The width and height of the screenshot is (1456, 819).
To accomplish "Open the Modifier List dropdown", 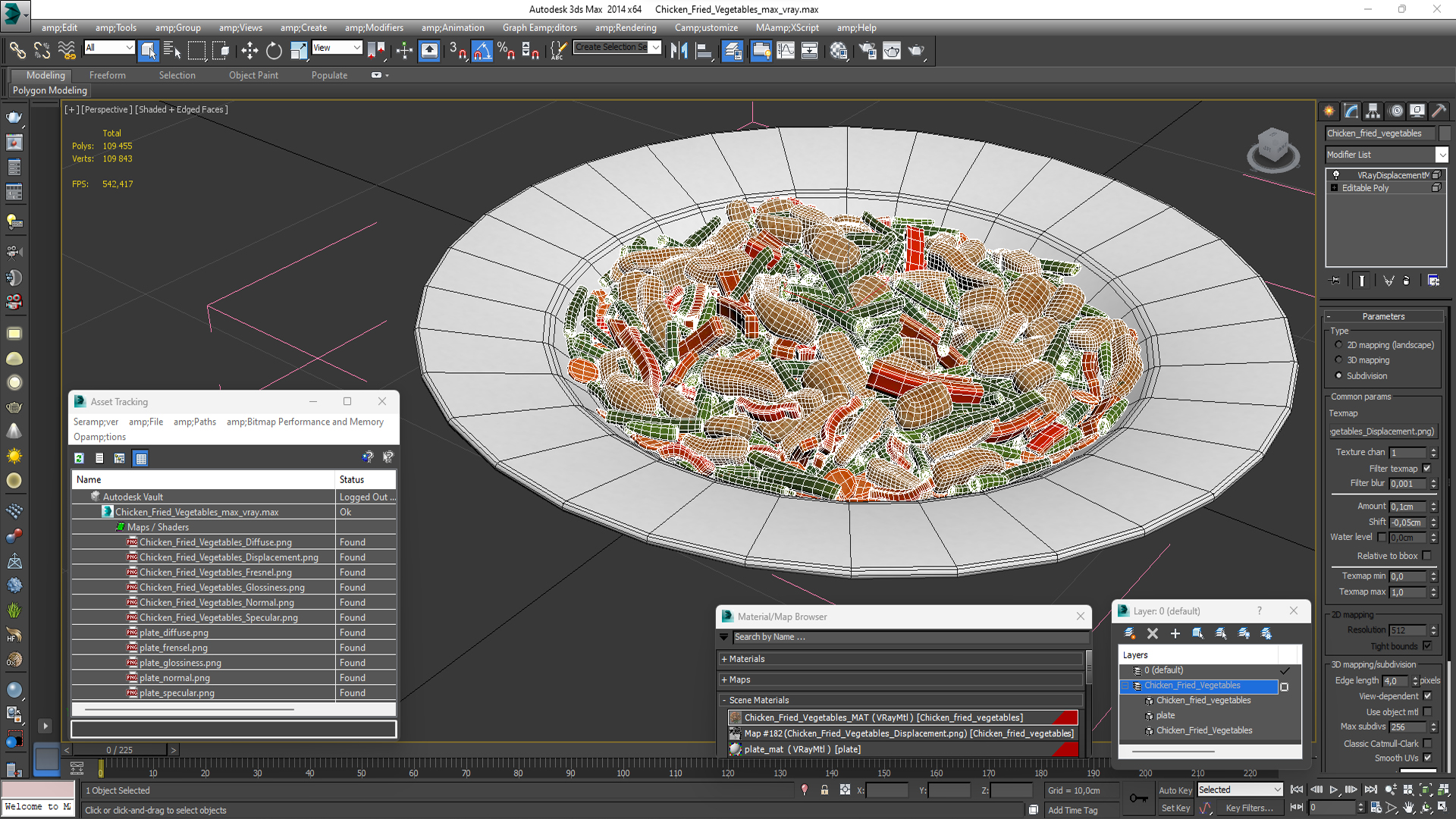I will [x=1442, y=155].
